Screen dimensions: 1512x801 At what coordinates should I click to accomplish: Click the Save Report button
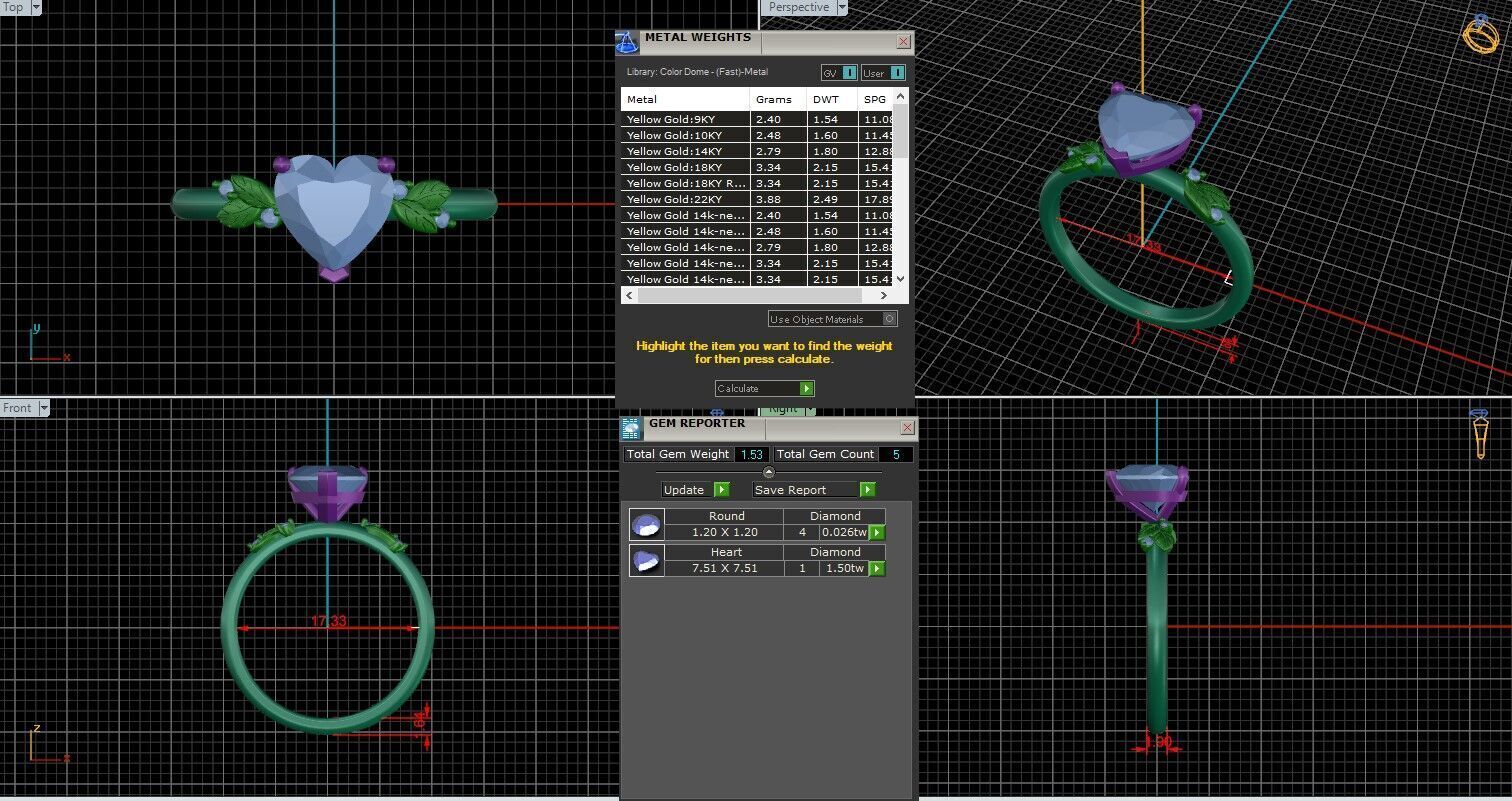[x=814, y=489]
